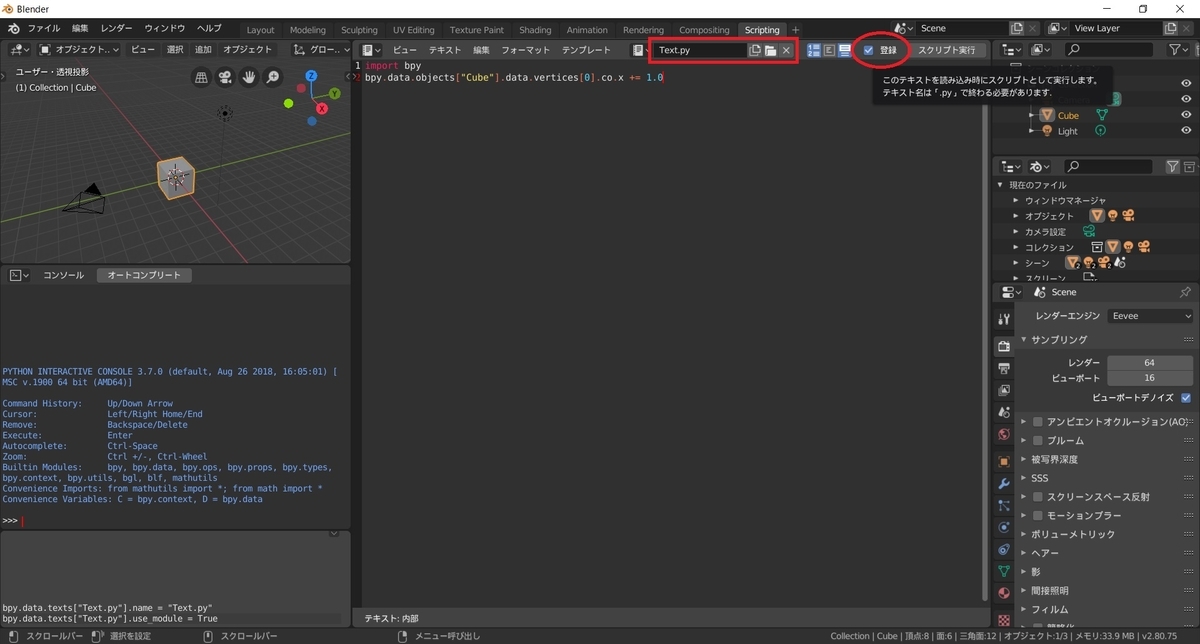This screenshot has height=644, width=1200.
Task: Toggle line numbers display in text editor
Action: point(814,50)
